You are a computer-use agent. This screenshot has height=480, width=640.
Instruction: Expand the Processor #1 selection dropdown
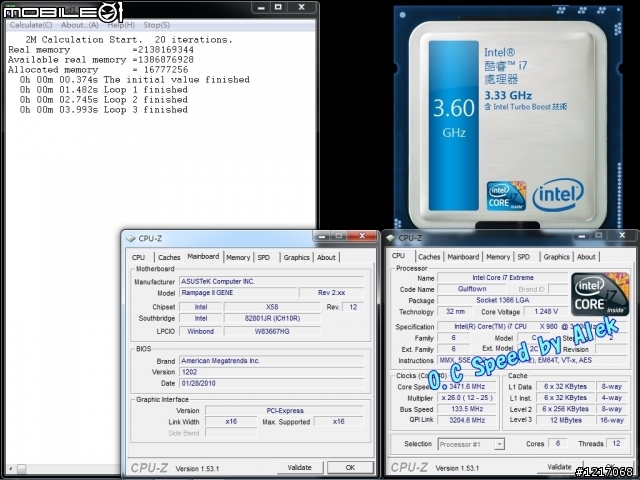(x=499, y=444)
